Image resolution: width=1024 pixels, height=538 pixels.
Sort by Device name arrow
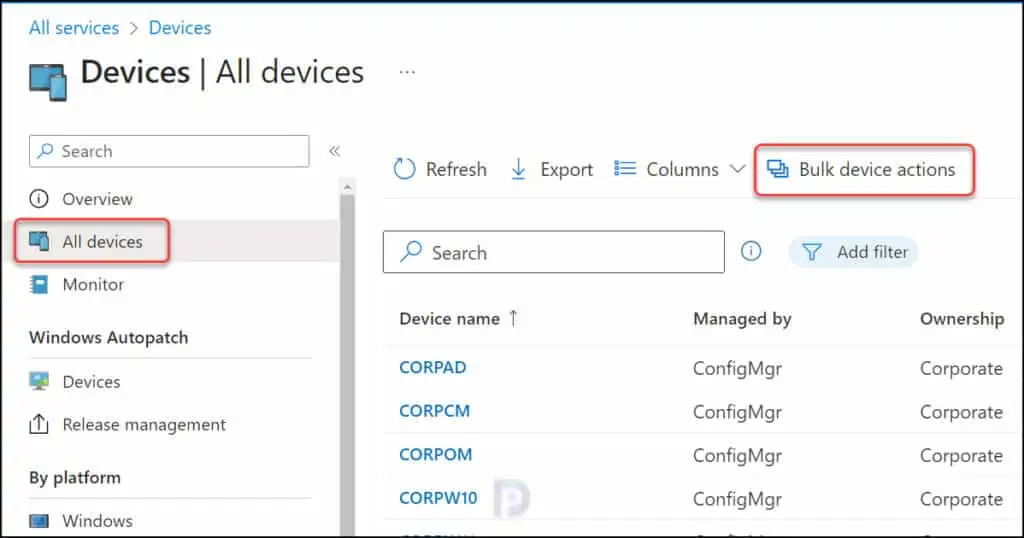coord(513,318)
